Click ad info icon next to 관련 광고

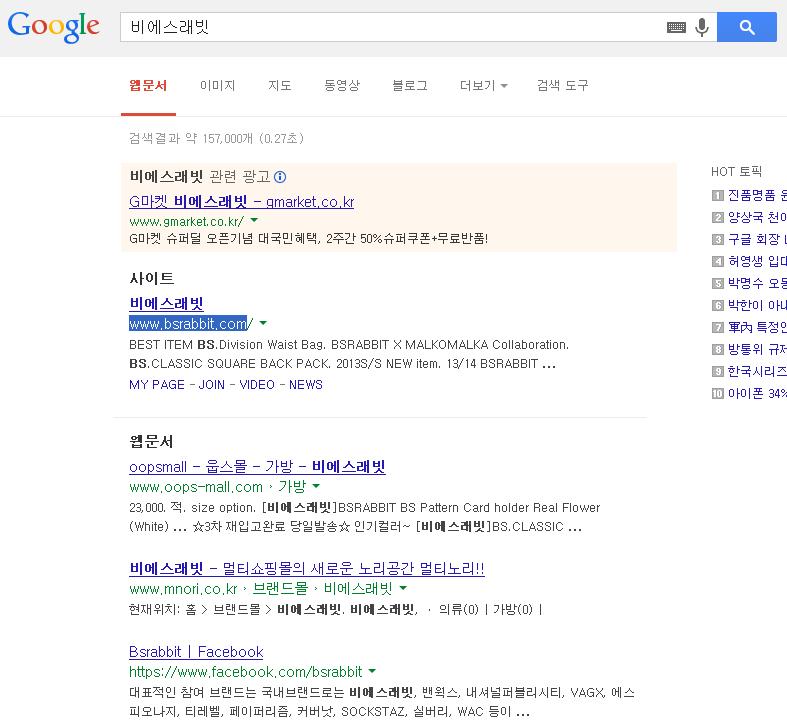point(280,177)
